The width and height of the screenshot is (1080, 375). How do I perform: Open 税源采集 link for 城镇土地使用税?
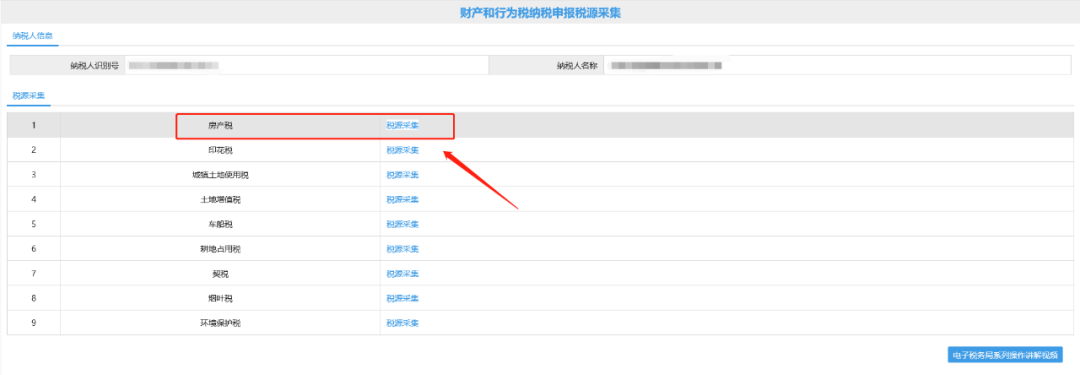pos(402,175)
